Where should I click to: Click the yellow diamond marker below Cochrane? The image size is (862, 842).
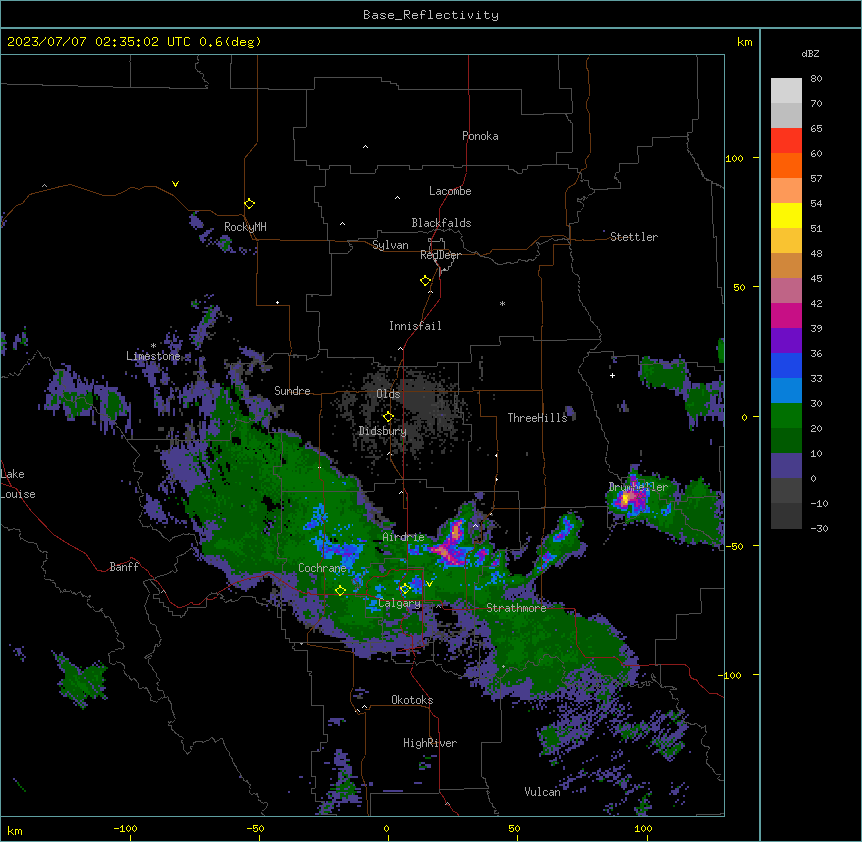pyautogui.click(x=340, y=591)
